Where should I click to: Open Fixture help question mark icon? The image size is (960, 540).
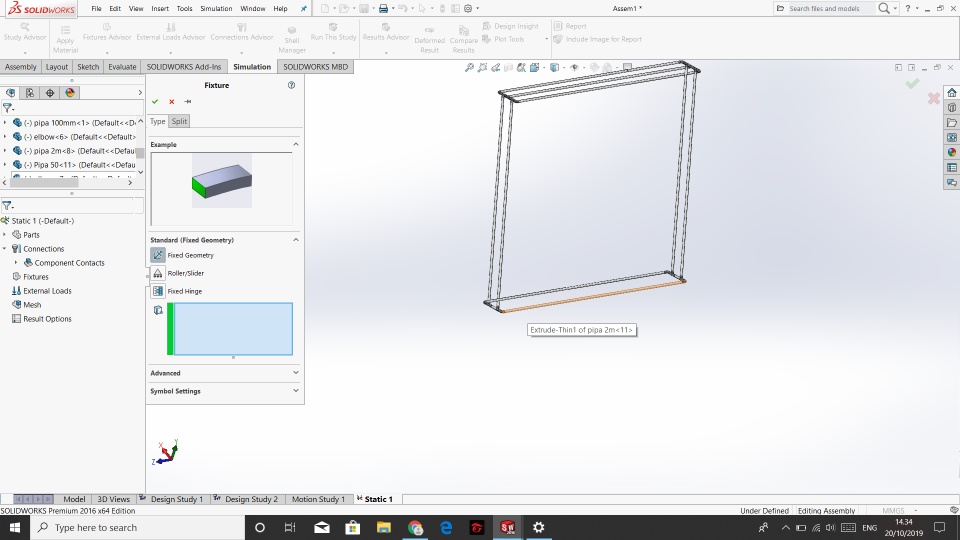point(291,85)
